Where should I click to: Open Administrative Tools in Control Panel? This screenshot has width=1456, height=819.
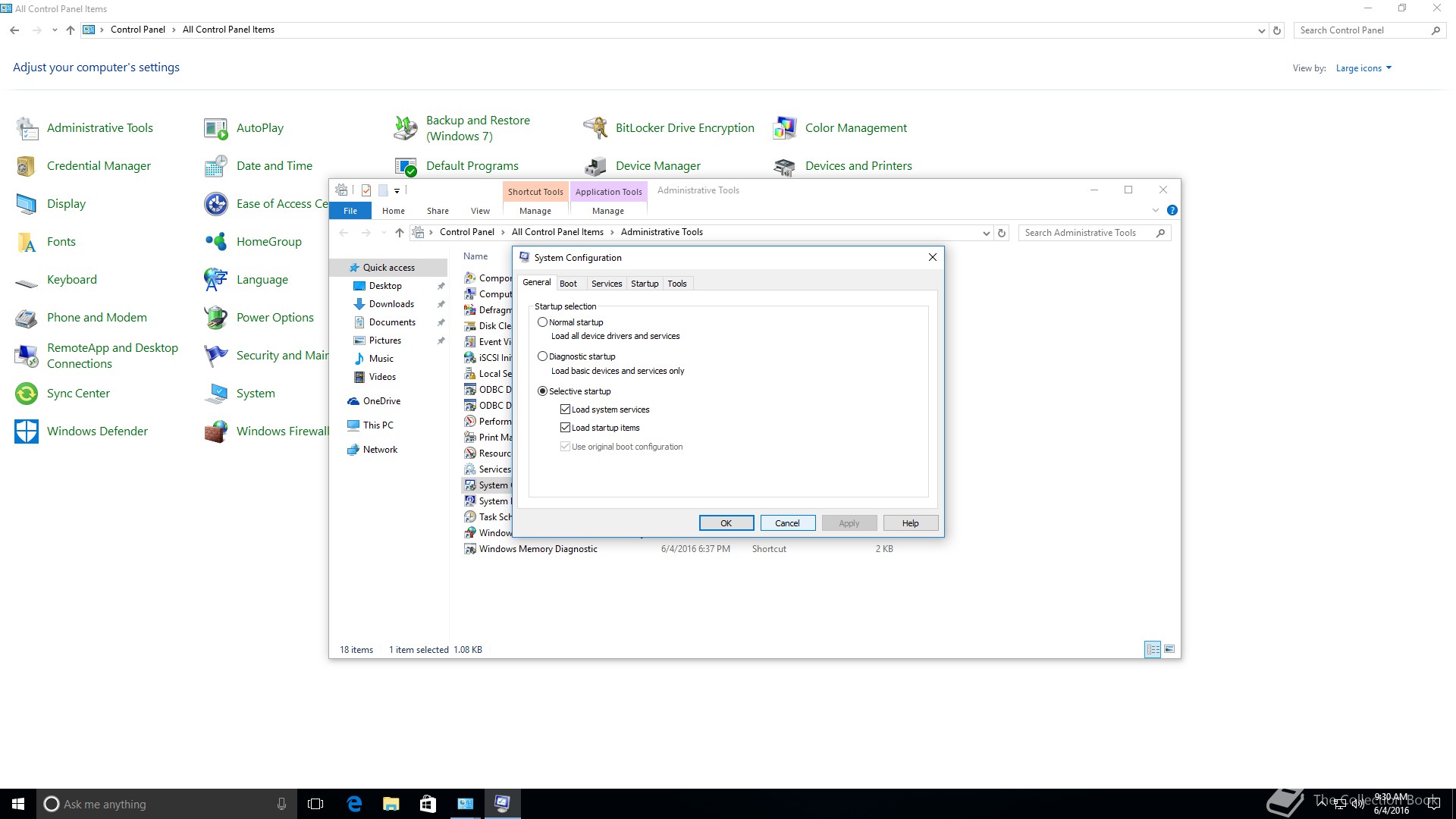tap(85, 128)
